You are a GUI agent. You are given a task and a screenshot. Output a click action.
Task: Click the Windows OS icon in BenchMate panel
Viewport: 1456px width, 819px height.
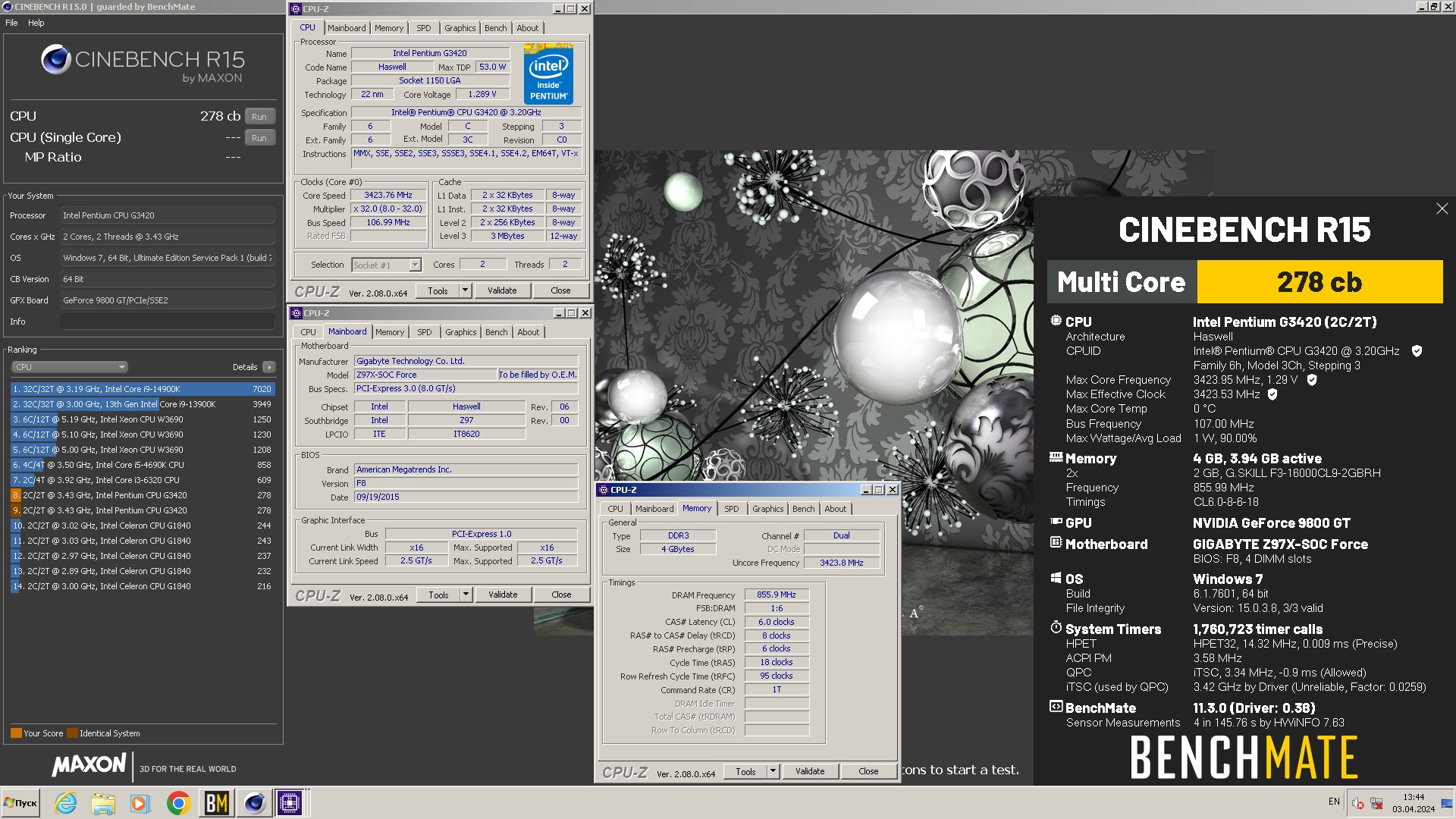pyautogui.click(x=1056, y=578)
